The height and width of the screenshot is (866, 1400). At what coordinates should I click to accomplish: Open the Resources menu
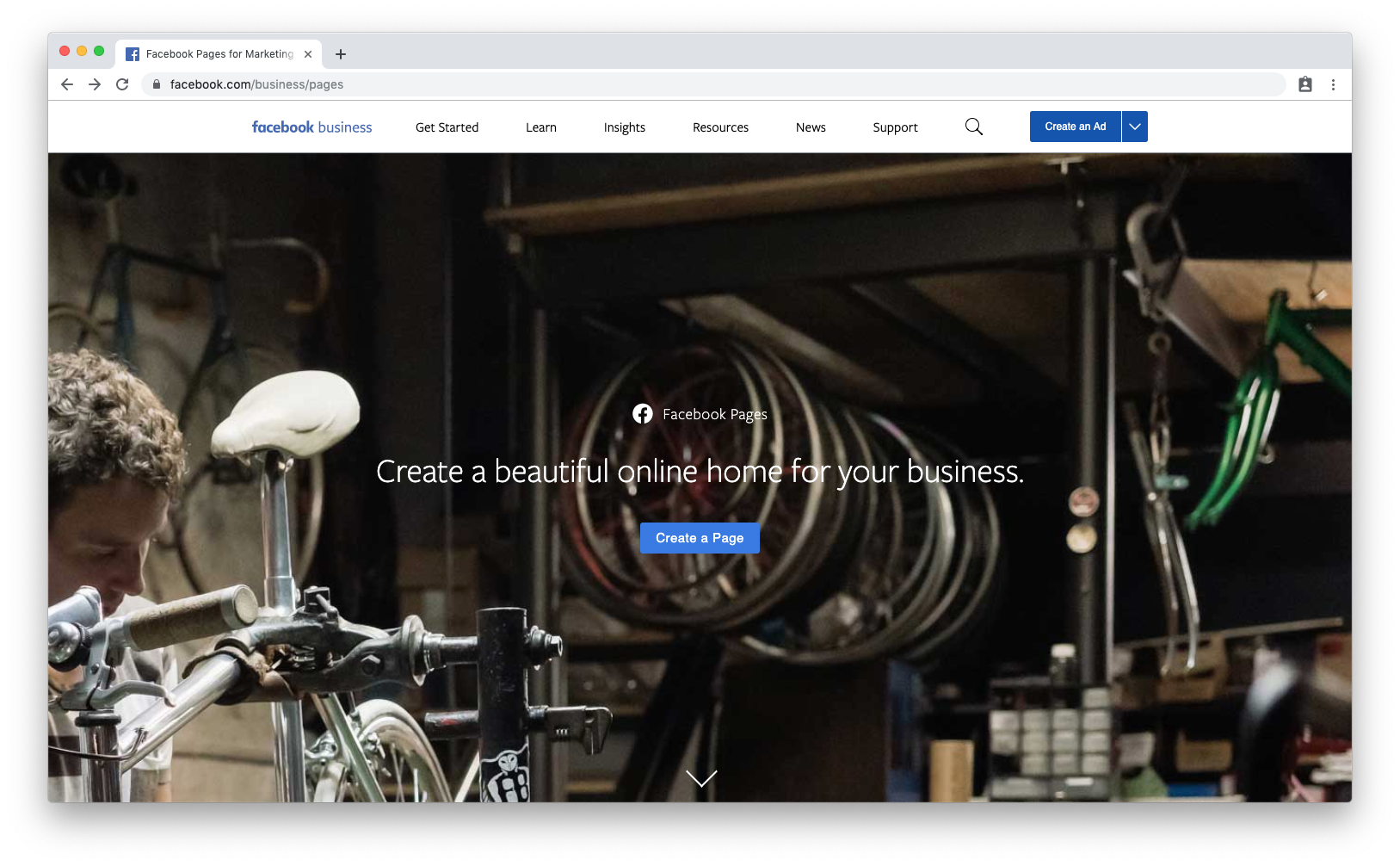point(720,127)
